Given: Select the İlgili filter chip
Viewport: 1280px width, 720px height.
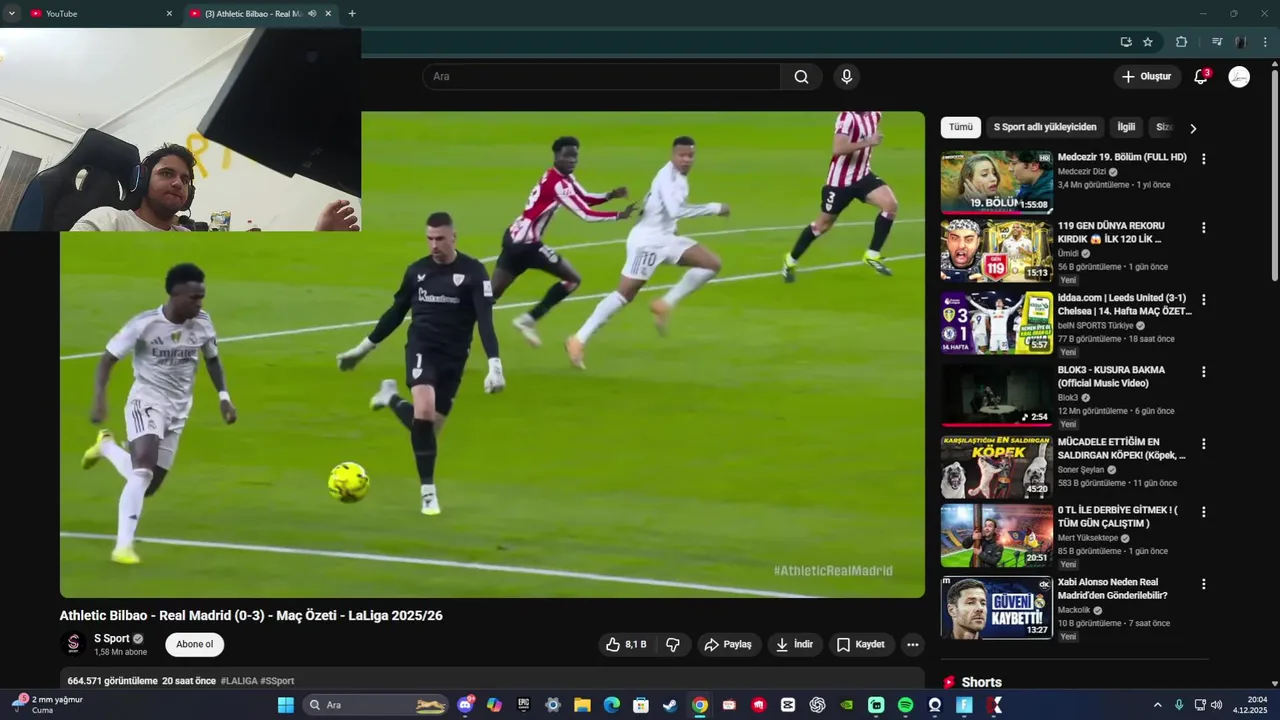Looking at the screenshot, I should point(1127,128).
